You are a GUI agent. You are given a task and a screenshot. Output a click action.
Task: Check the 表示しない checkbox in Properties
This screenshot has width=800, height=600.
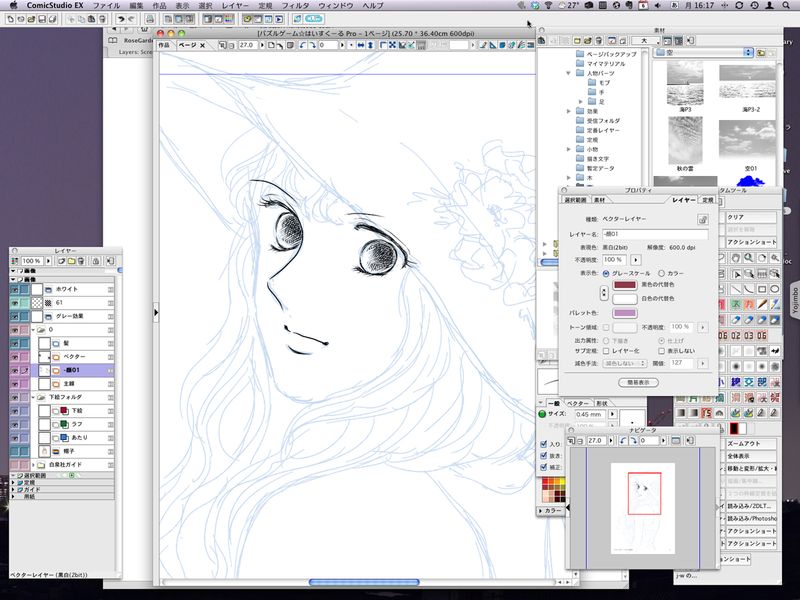[662, 351]
